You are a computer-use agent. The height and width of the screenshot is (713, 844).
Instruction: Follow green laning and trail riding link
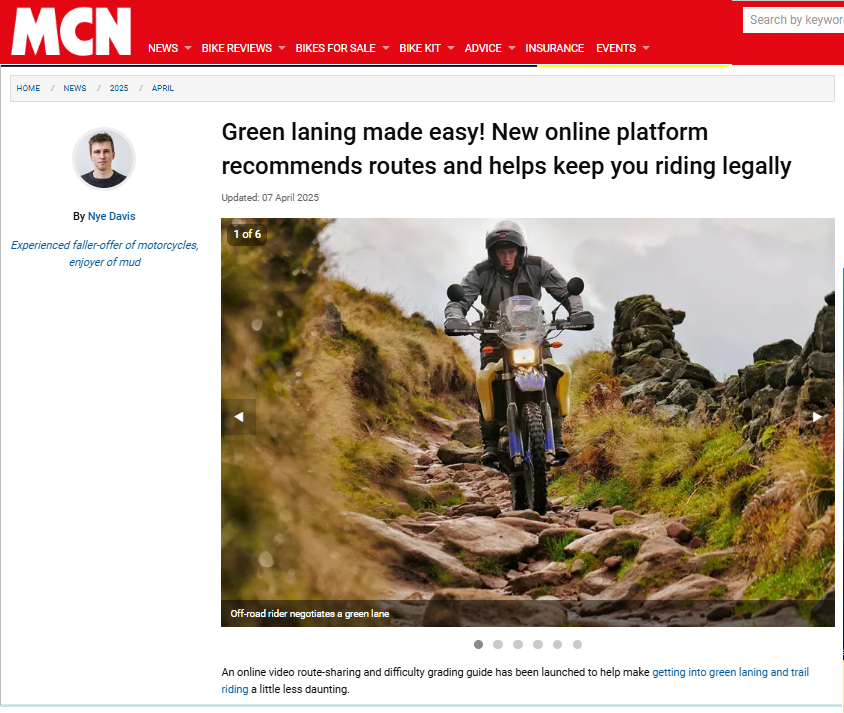(515, 680)
